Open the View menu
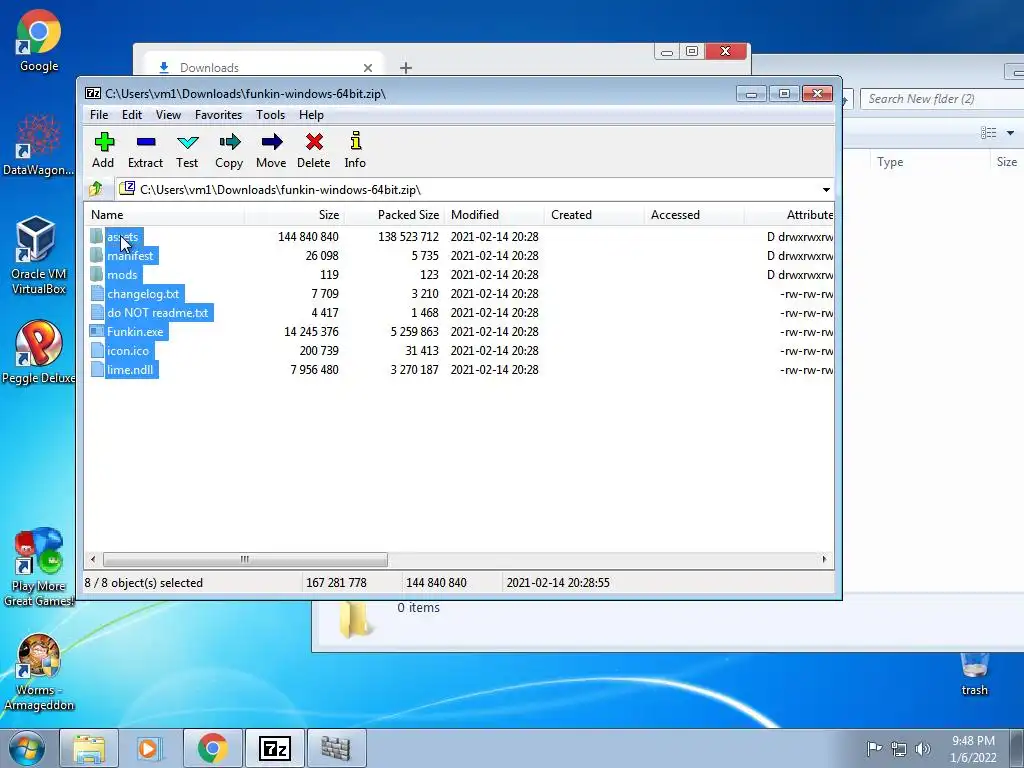Screen dimensions: 1024x768 [x=168, y=115]
